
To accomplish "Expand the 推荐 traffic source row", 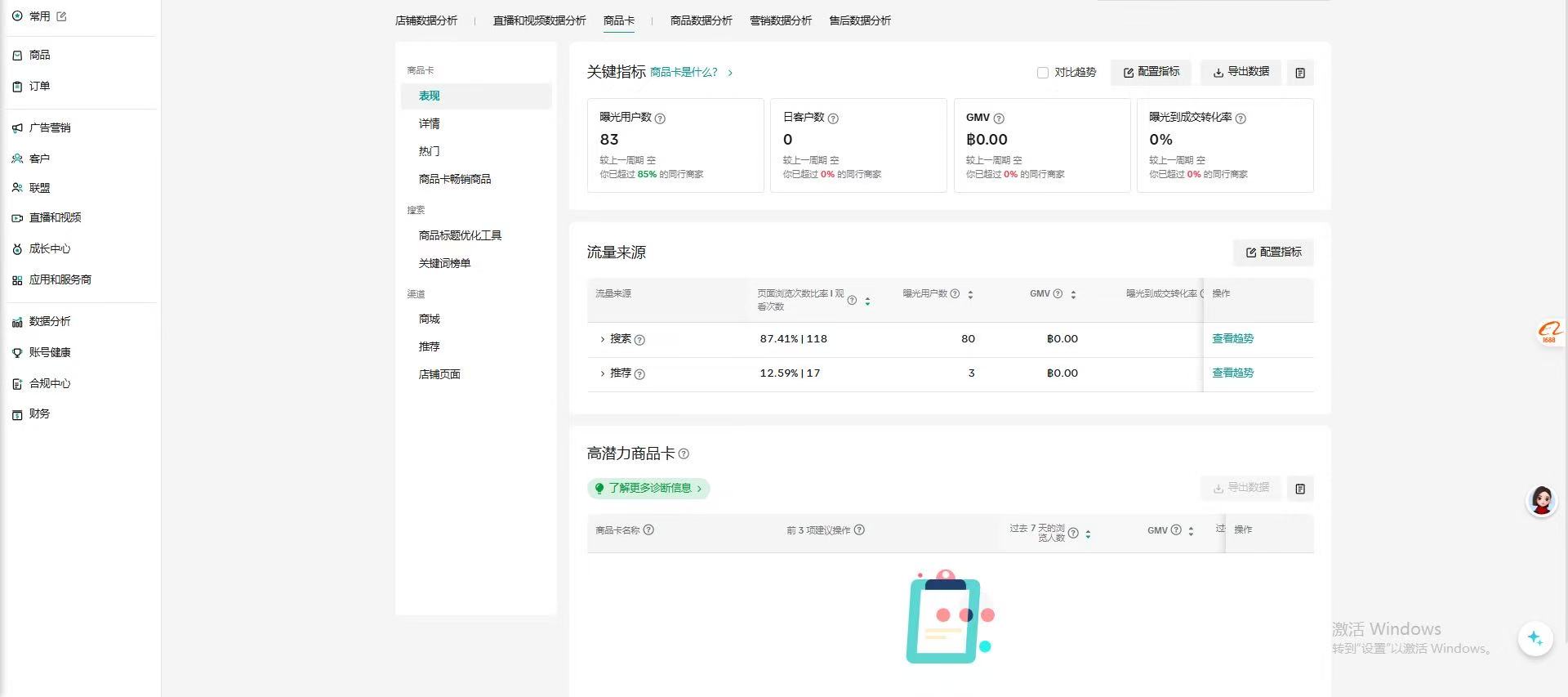I will click(x=603, y=373).
